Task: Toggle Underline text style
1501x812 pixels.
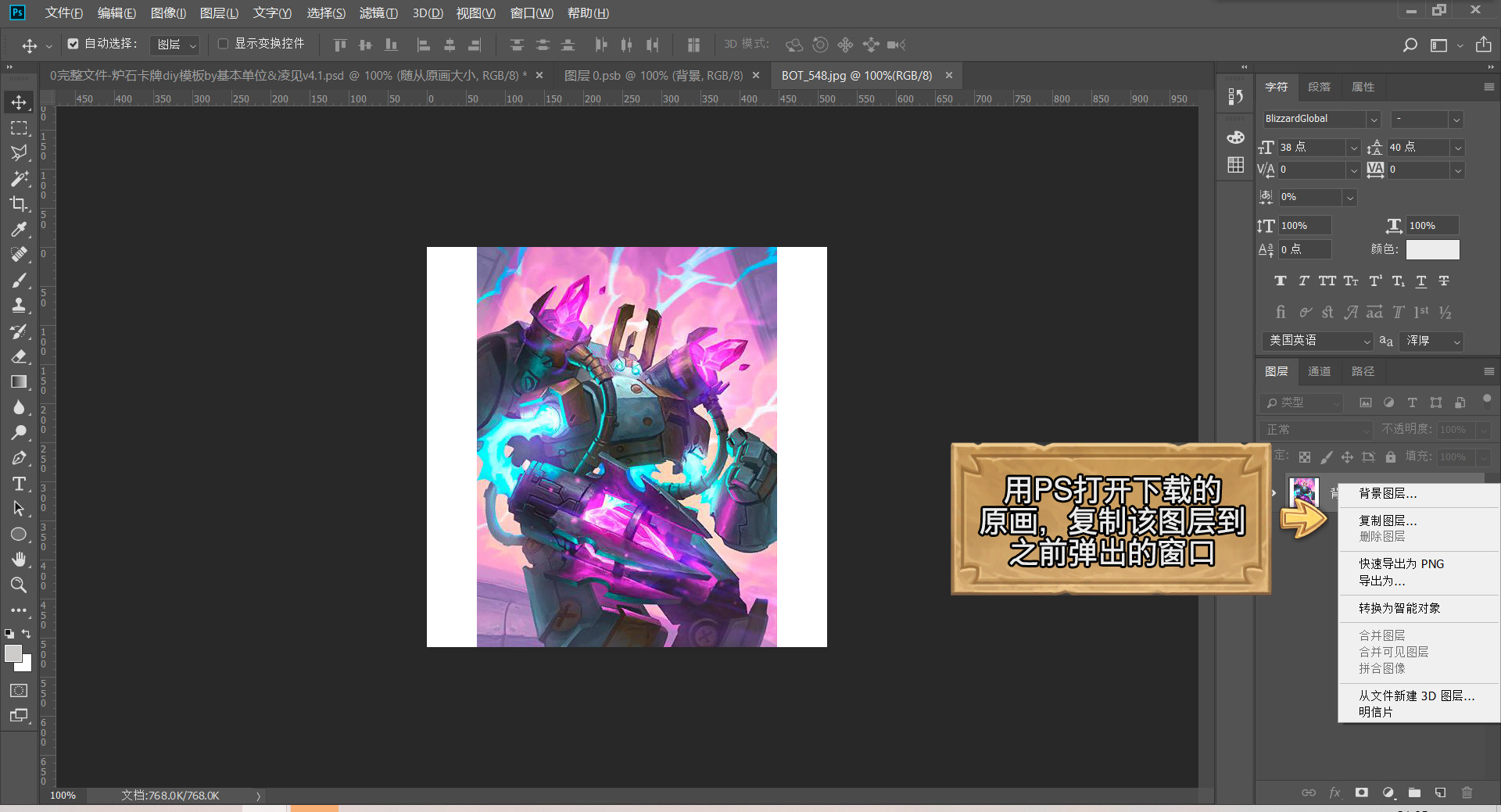Action: [1421, 281]
